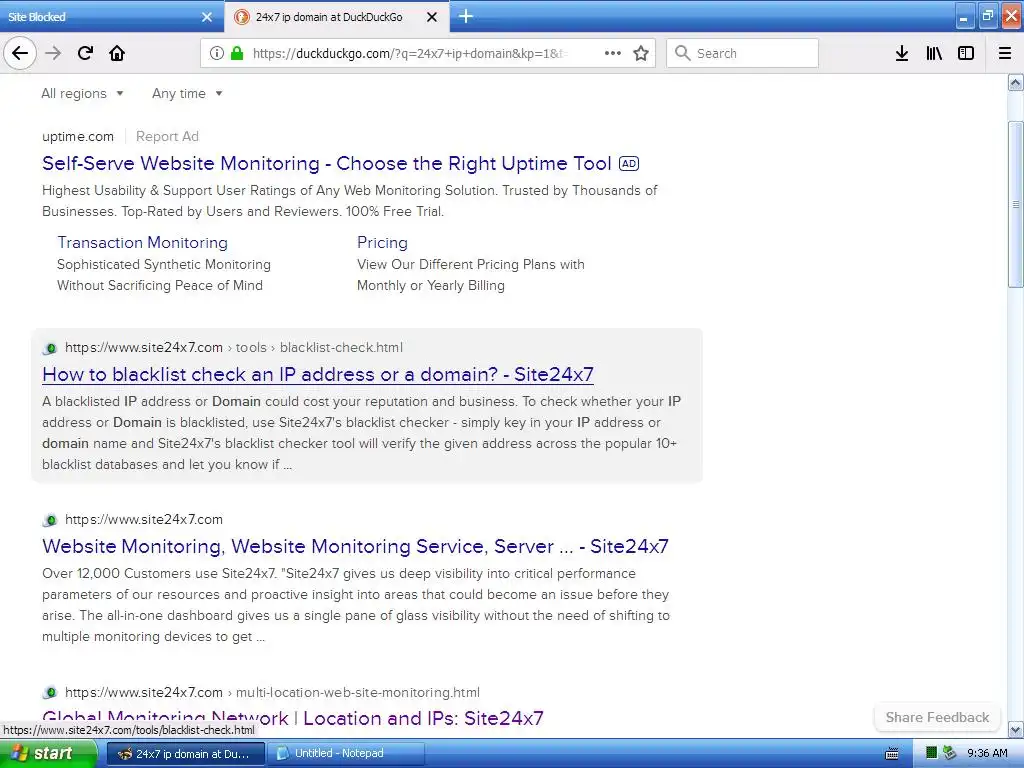Click favicon of the site24x7.com homepage result
The image size is (1024, 768).
tap(50, 520)
